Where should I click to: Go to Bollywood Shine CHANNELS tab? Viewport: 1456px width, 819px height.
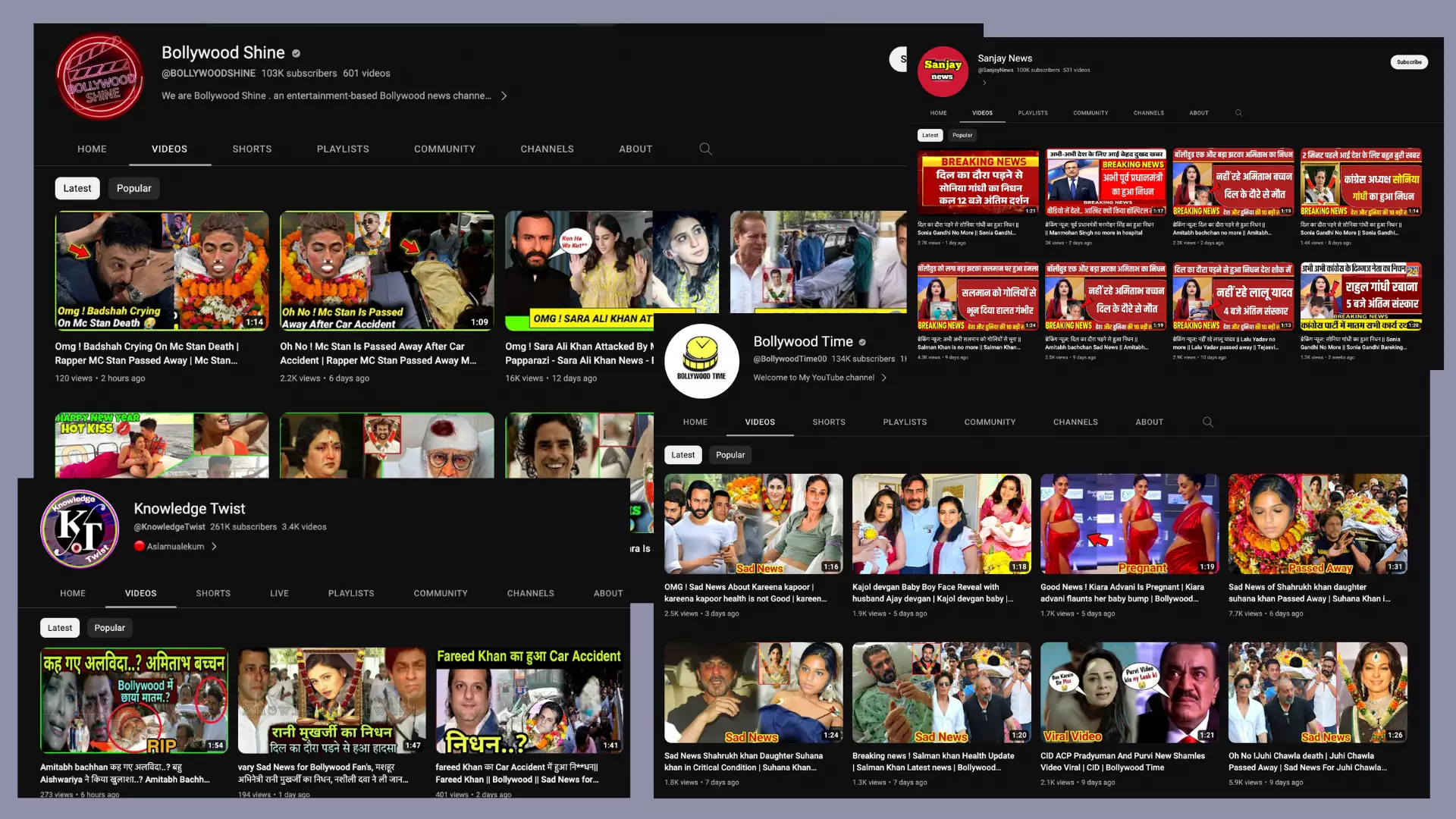(547, 149)
